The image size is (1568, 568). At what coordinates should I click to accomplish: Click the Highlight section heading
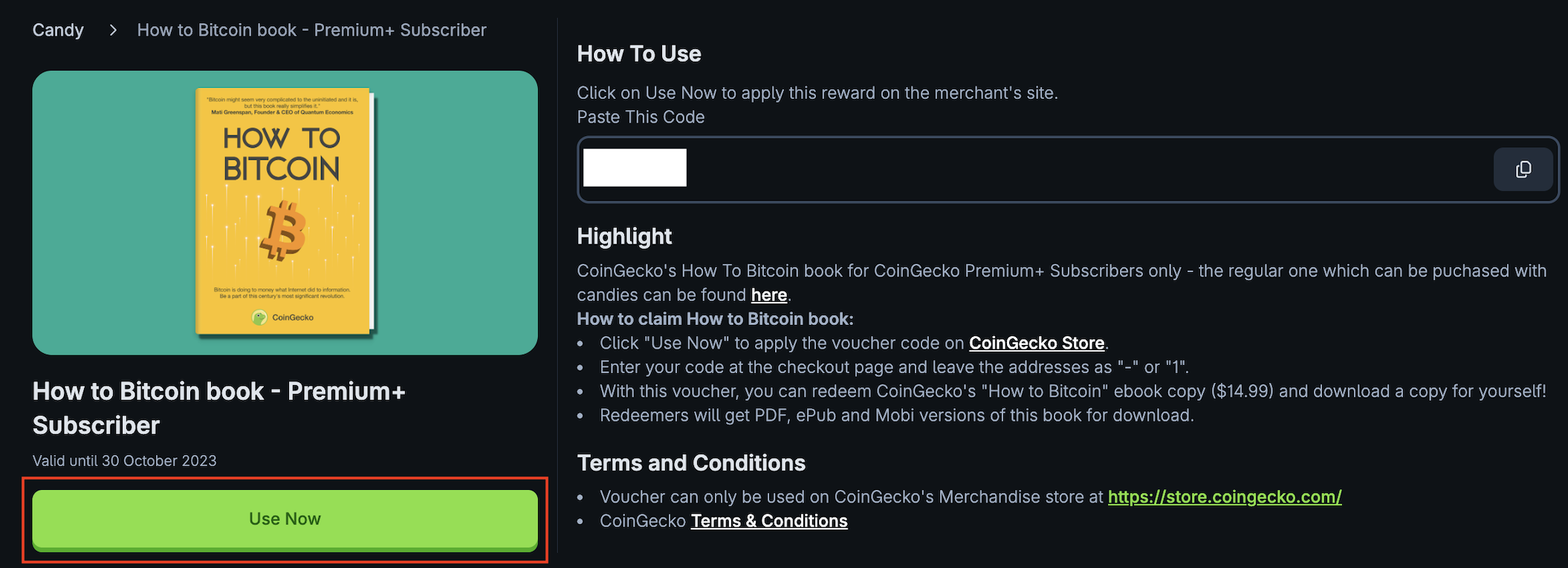[623, 236]
